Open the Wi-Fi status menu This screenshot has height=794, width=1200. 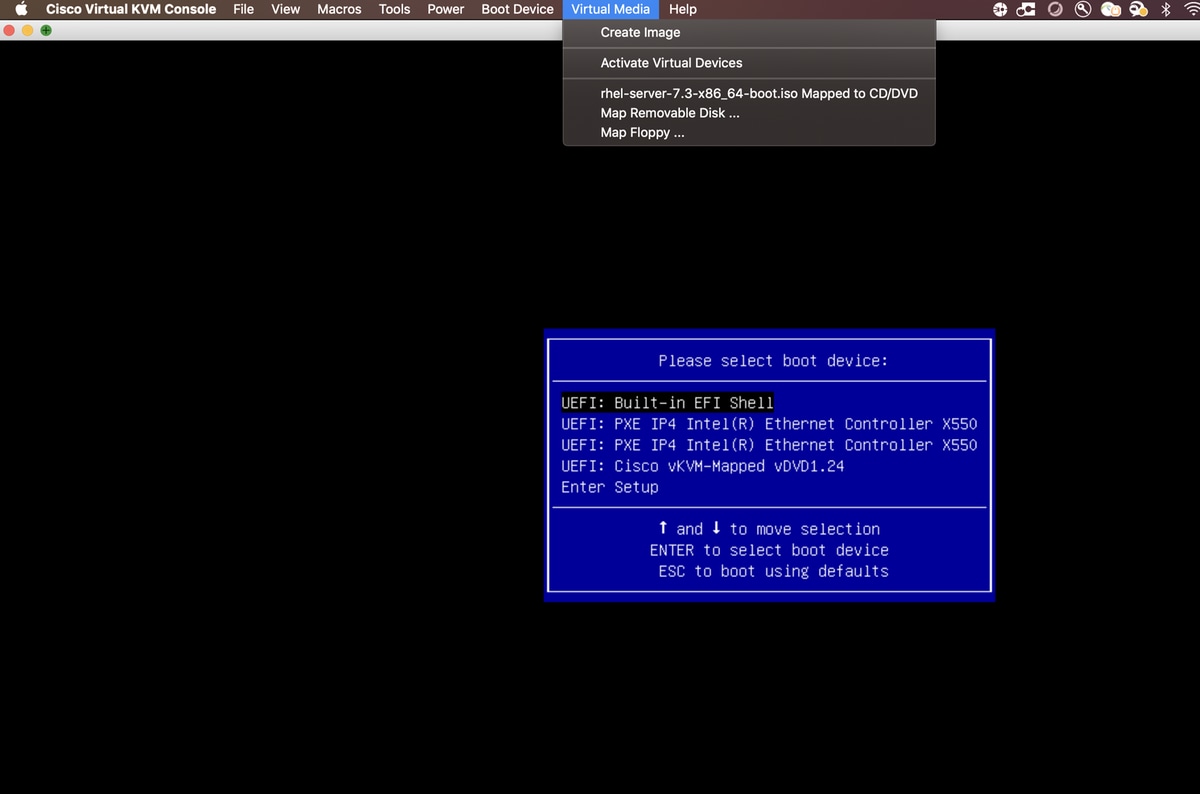[1190, 9]
